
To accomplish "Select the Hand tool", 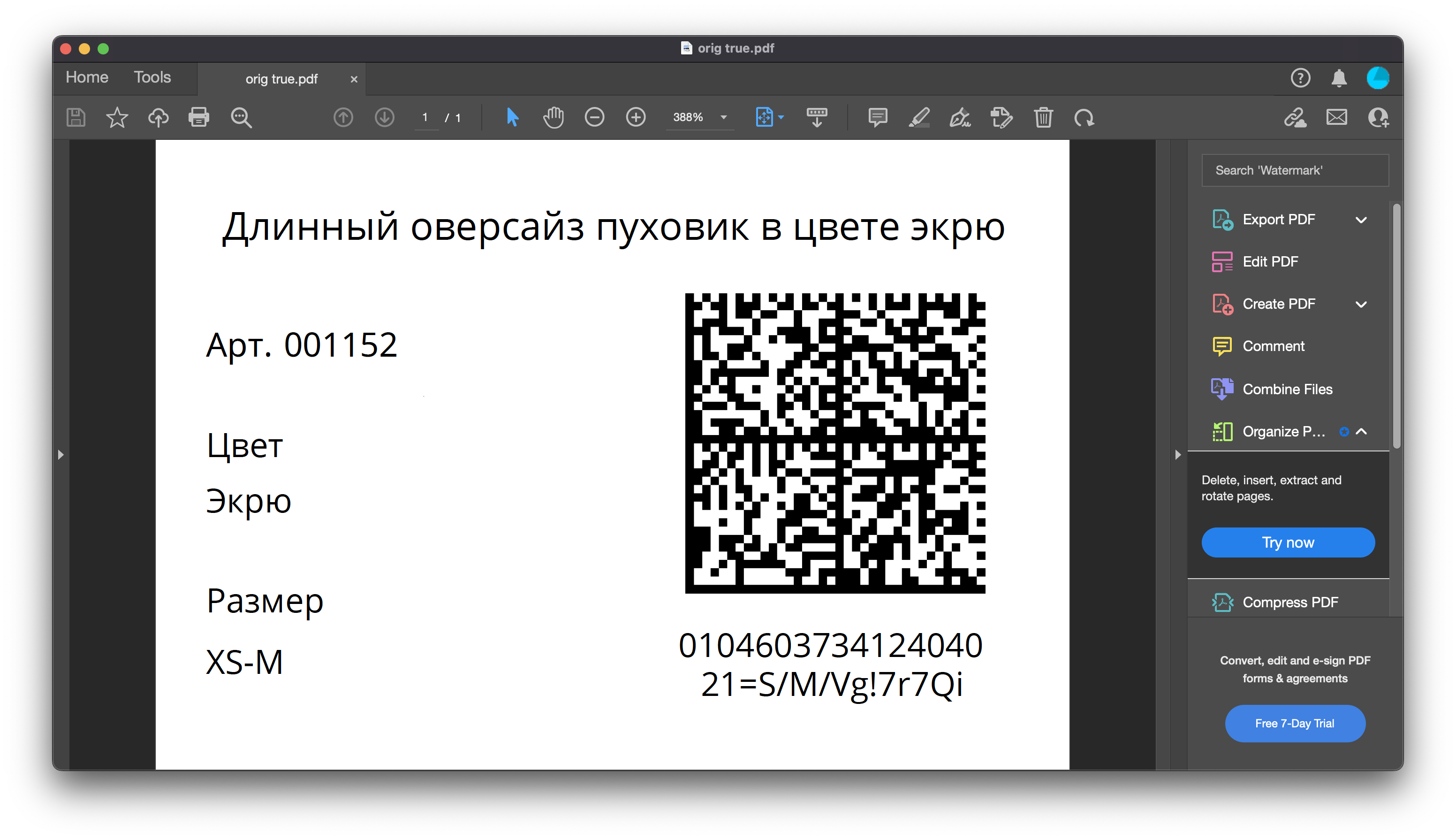I will coord(553,117).
